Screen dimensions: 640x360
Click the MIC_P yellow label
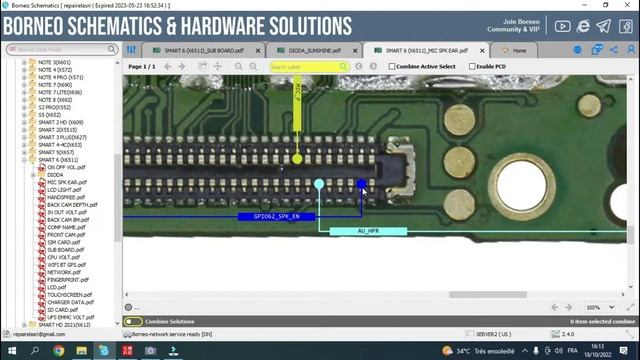pyautogui.click(x=298, y=103)
